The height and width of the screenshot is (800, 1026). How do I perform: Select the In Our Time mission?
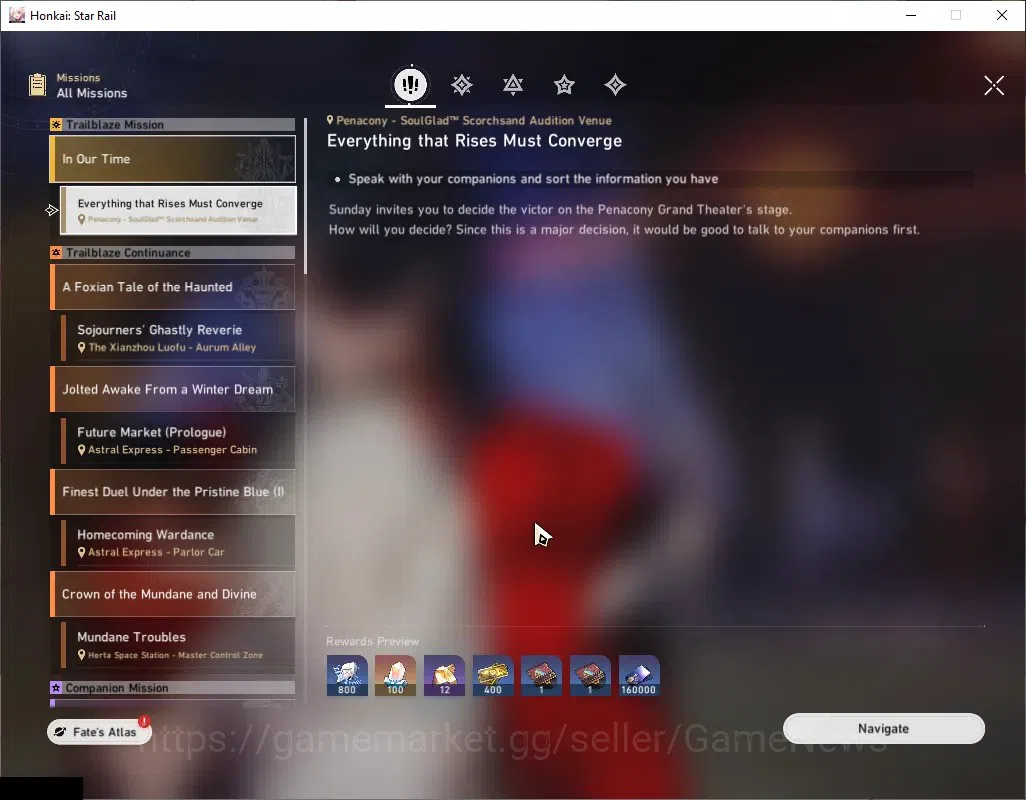pos(173,159)
